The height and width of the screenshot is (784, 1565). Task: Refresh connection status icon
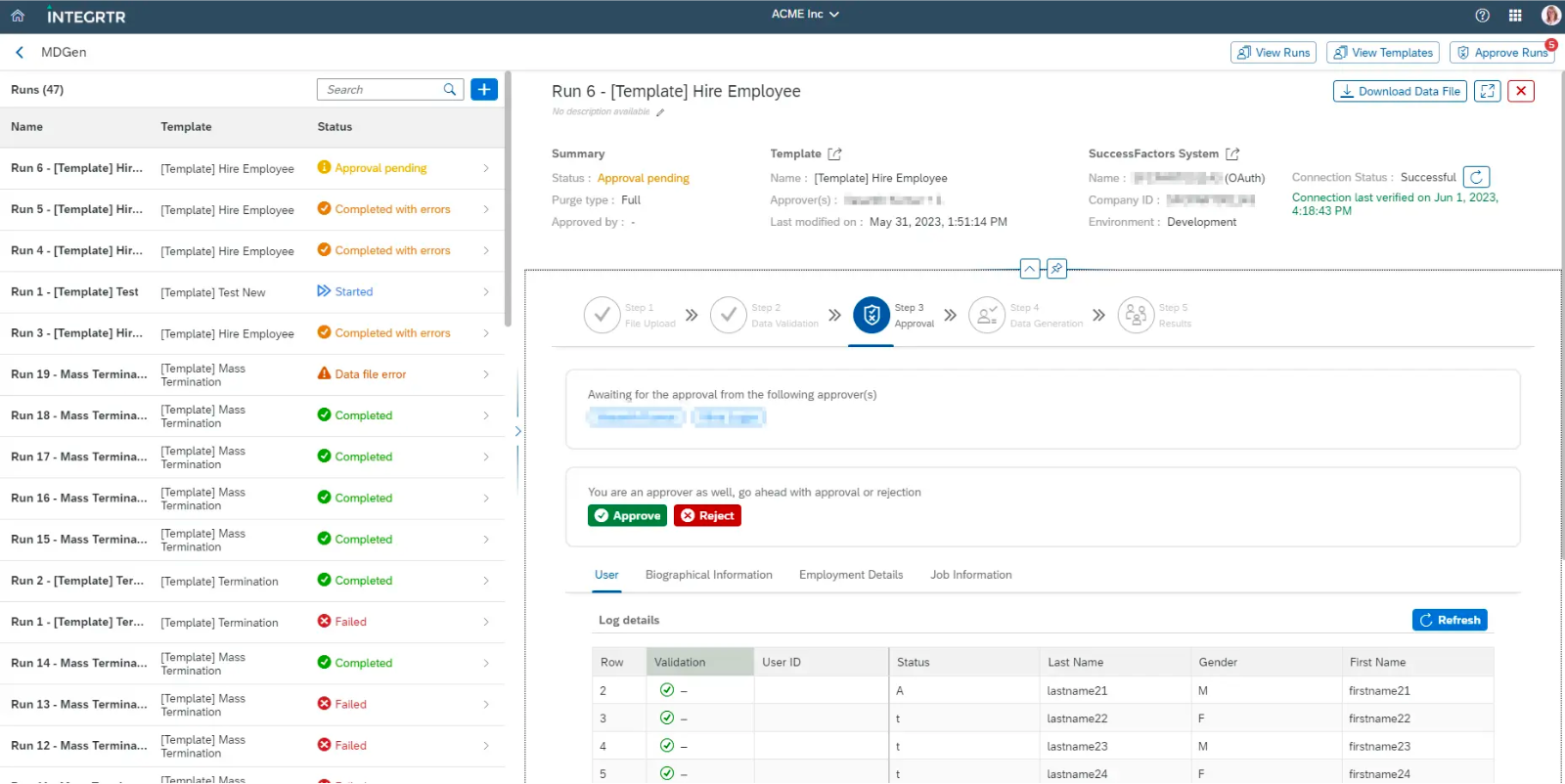click(x=1476, y=177)
